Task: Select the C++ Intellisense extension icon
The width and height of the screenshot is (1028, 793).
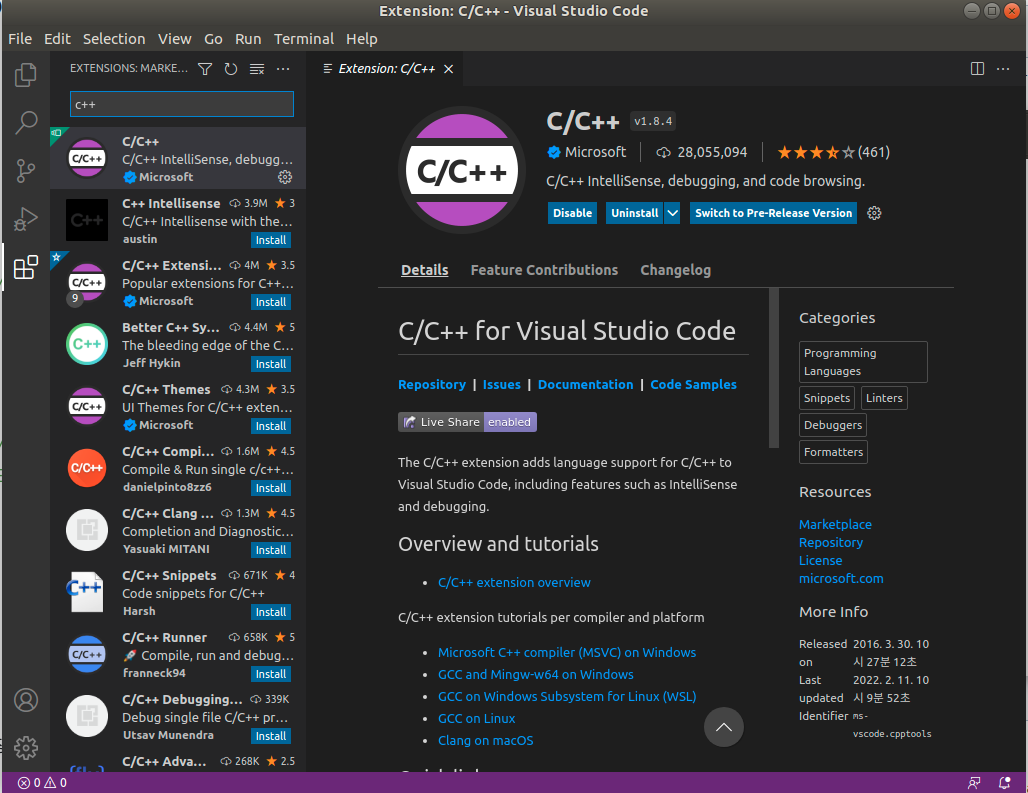Action: pyautogui.click(x=87, y=220)
